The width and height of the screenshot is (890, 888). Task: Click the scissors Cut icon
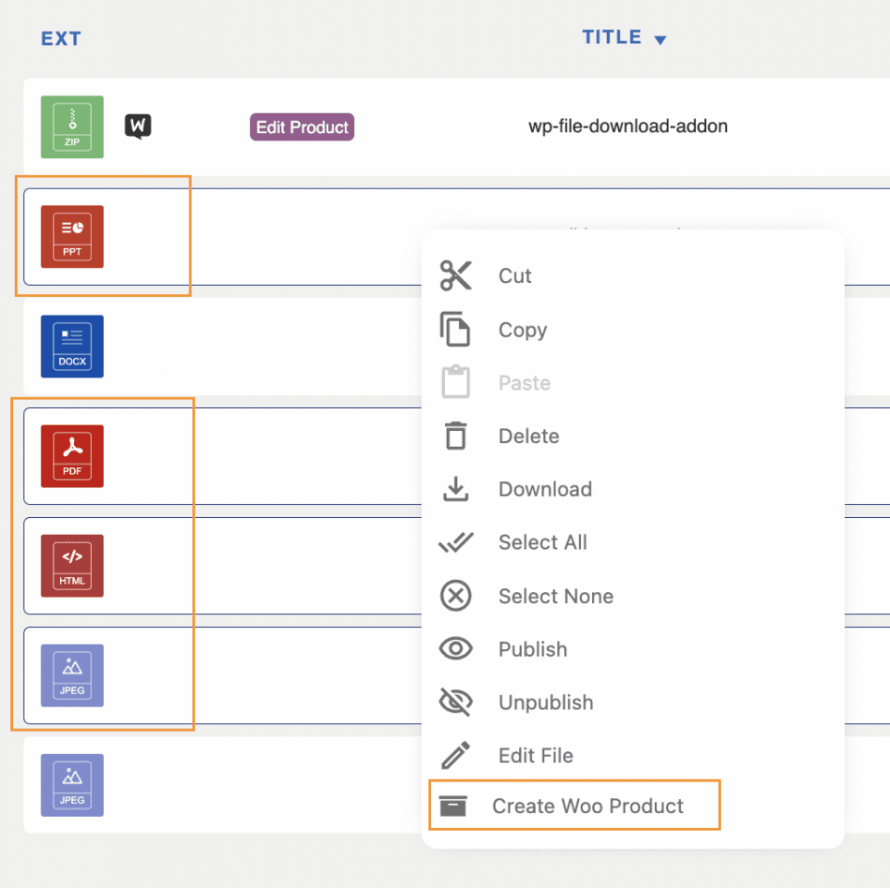(456, 276)
